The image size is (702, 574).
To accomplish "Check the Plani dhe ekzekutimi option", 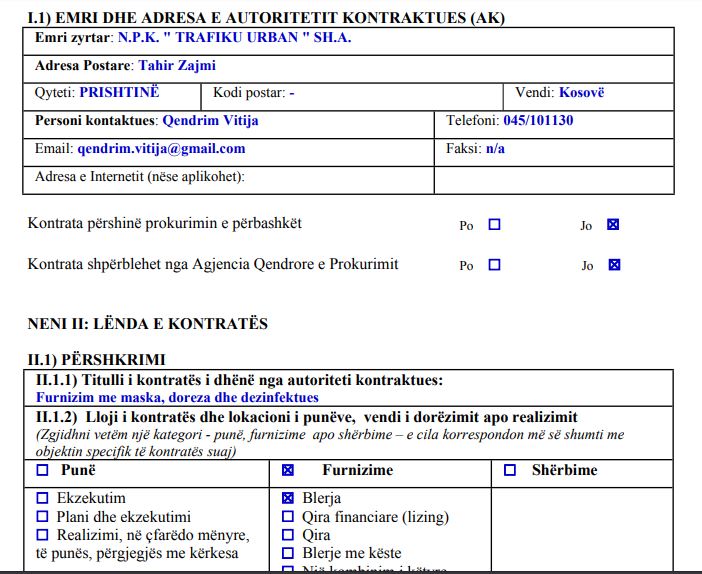I will 42,516.
